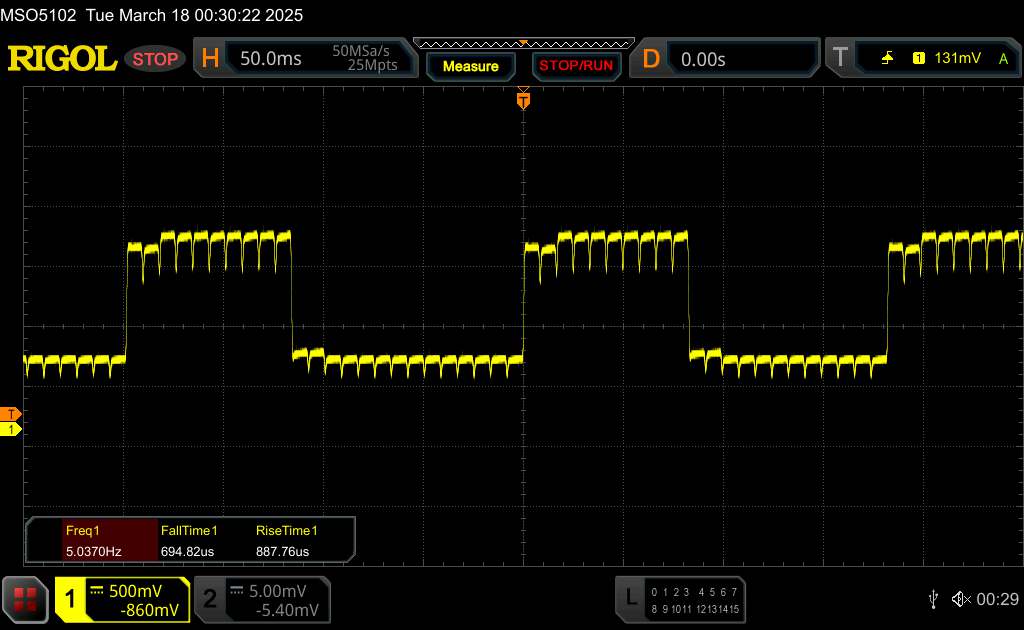Image resolution: width=1024 pixels, height=630 pixels.
Task: Click the RIGOL logo
Action: point(62,59)
